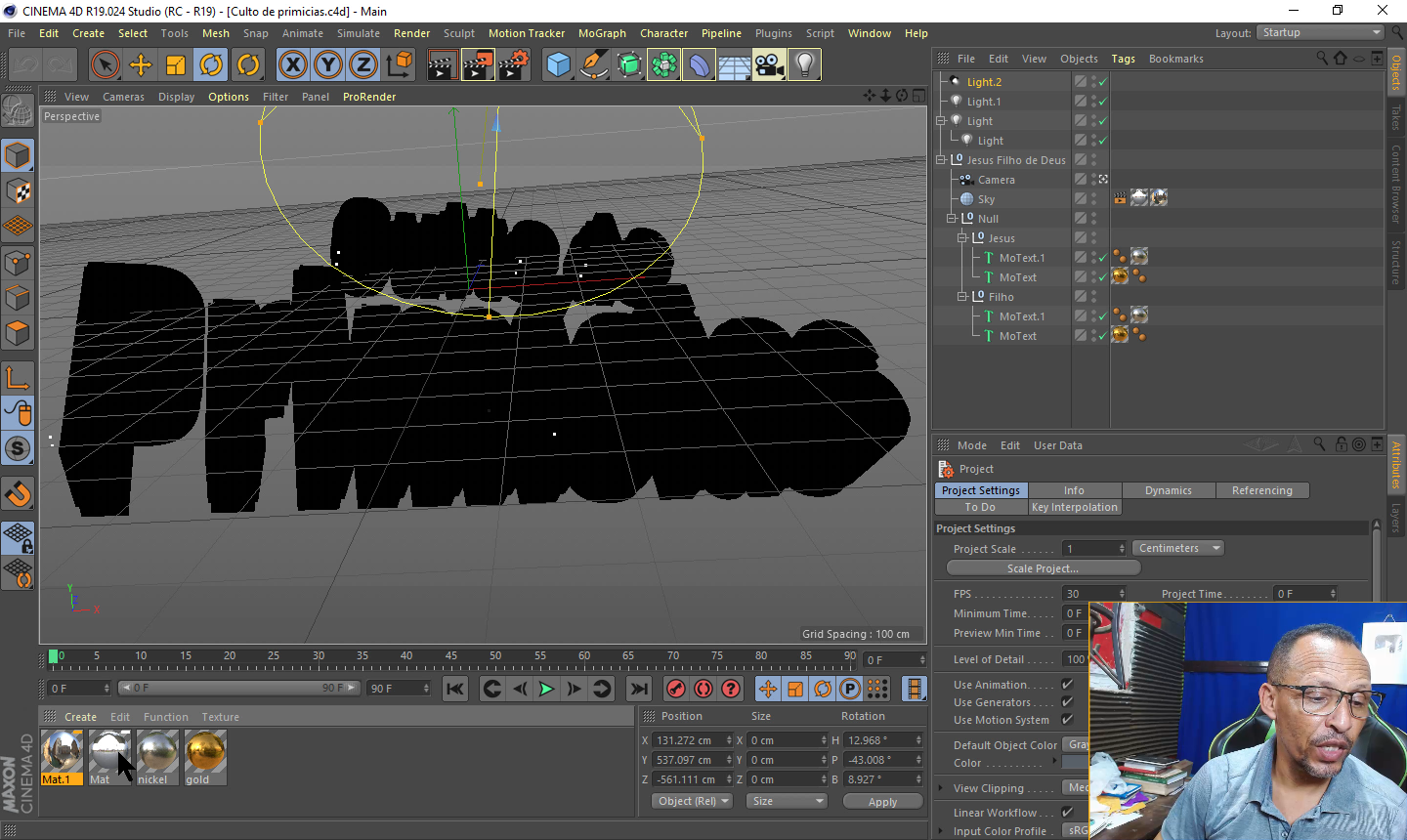Switch to Points mode
The image size is (1407, 840).
click(18, 263)
